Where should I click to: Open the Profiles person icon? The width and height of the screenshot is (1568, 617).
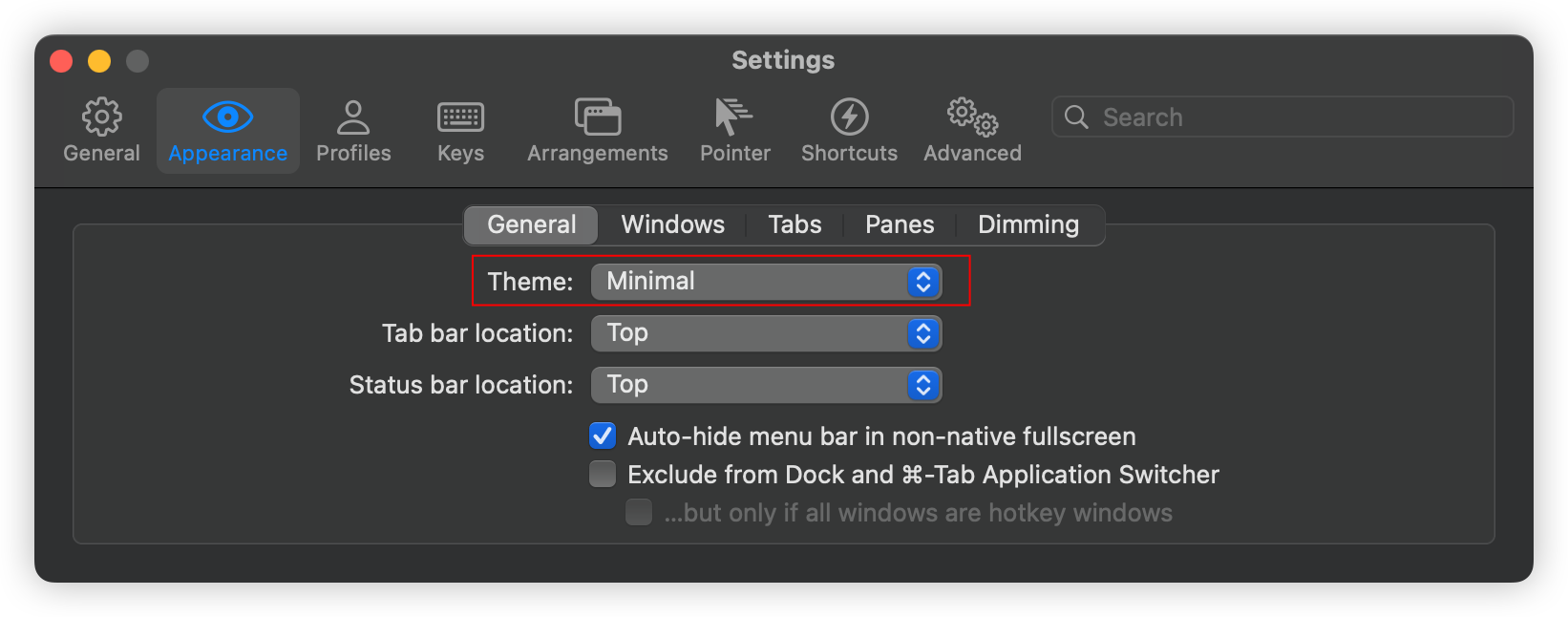tap(353, 117)
